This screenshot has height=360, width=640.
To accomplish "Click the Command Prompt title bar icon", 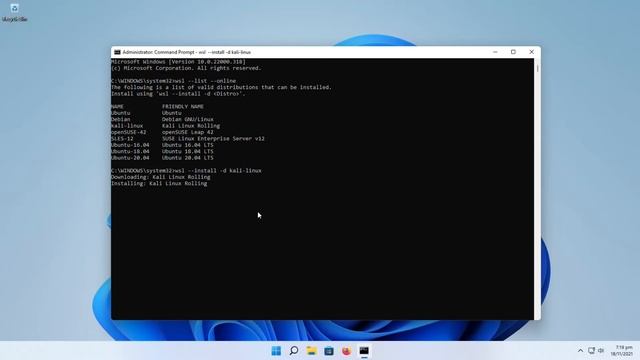I will click(117, 52).
